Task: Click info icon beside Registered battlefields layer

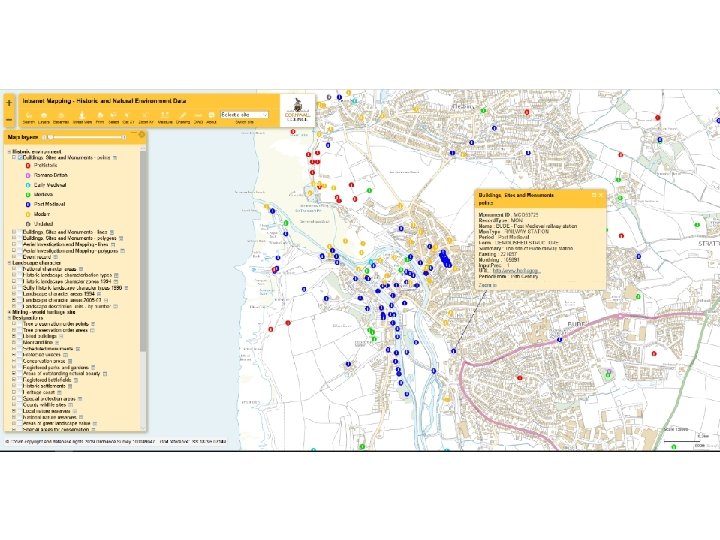Action: [x=76, y=380]
